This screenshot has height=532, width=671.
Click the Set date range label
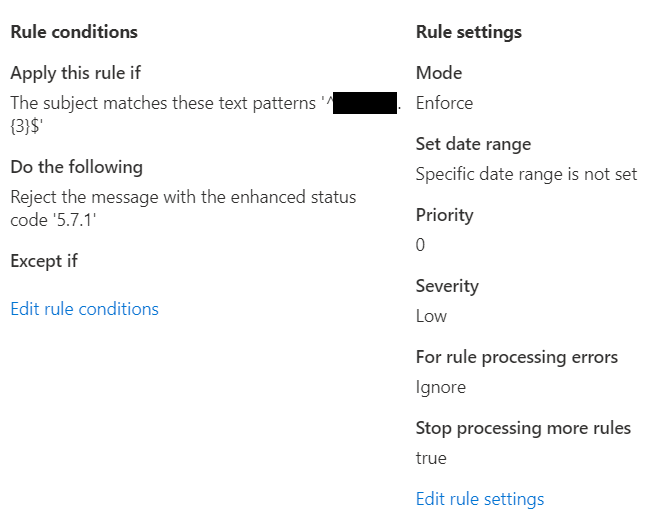coord(473,144)
